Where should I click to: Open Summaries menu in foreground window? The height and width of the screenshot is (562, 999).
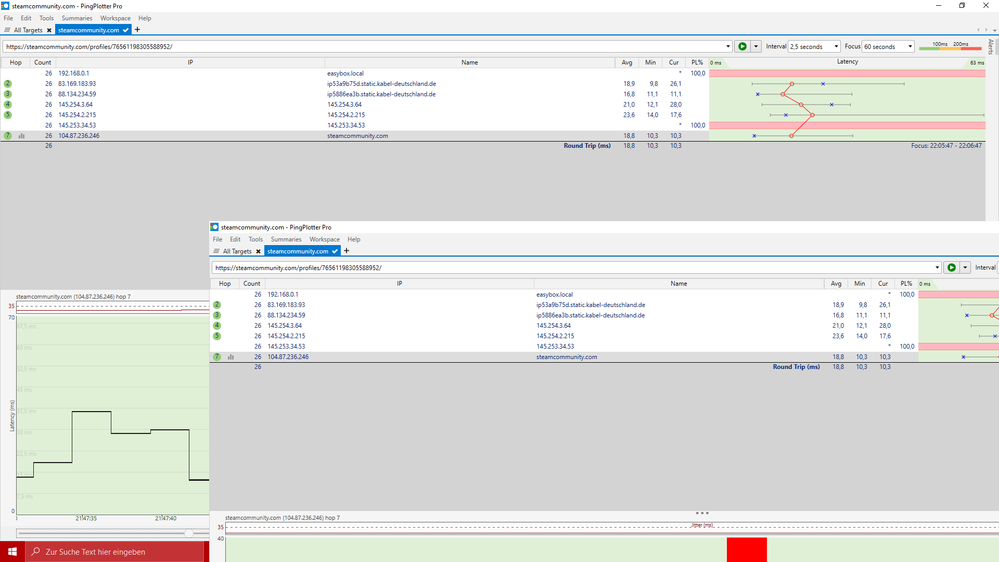coord(285,239)
